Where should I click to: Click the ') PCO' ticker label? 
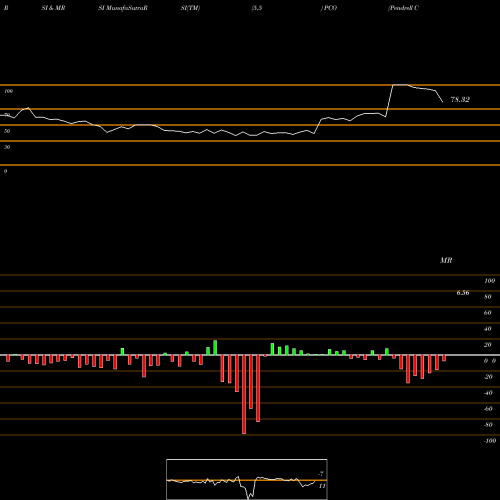(x=329, y=8)
